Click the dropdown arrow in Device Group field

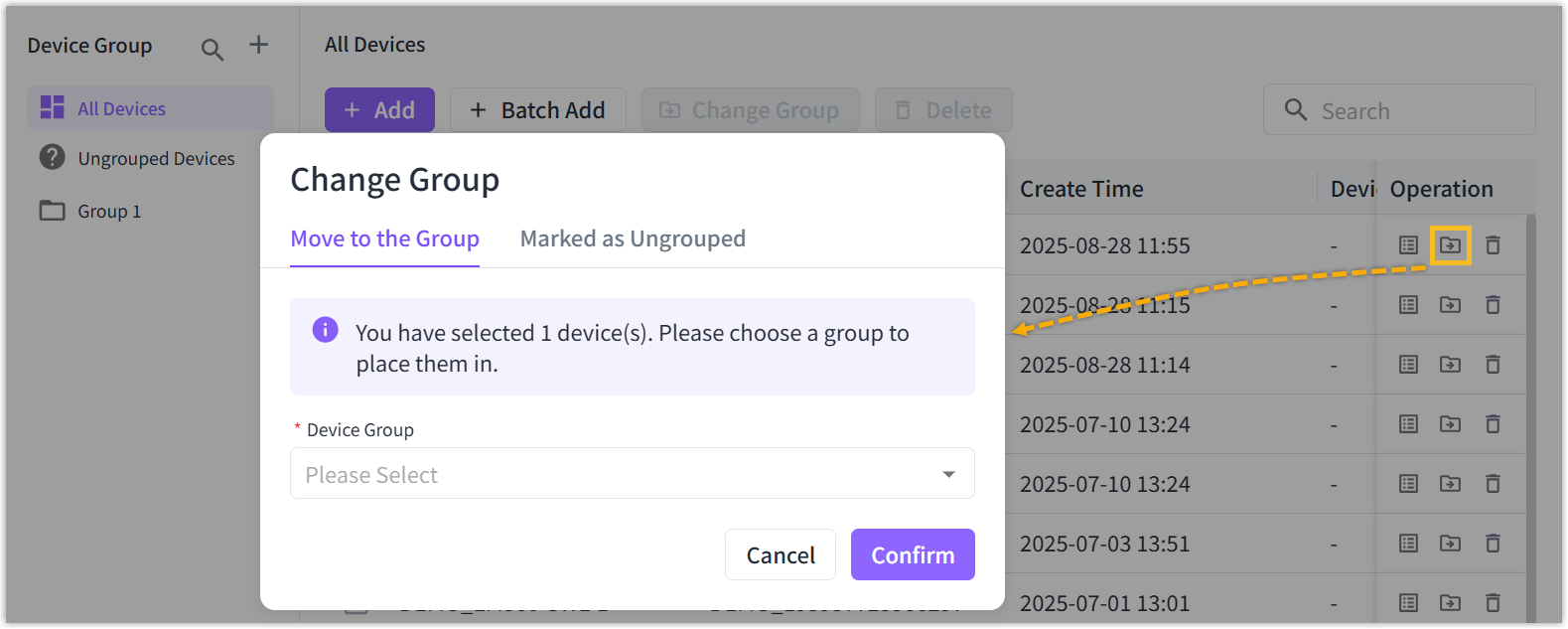[948, 475]
